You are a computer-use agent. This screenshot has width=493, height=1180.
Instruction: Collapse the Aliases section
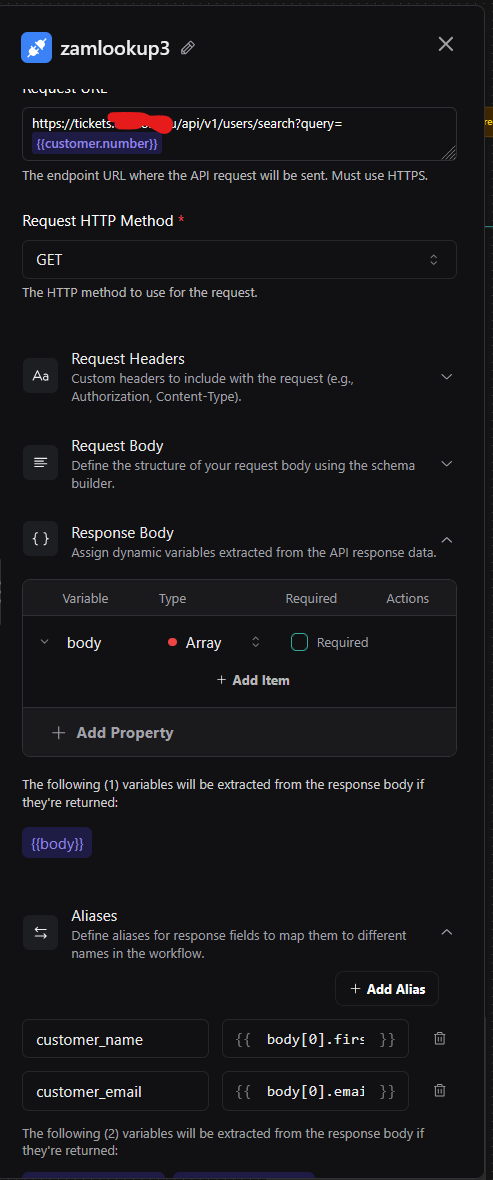[x=446, y=932]
